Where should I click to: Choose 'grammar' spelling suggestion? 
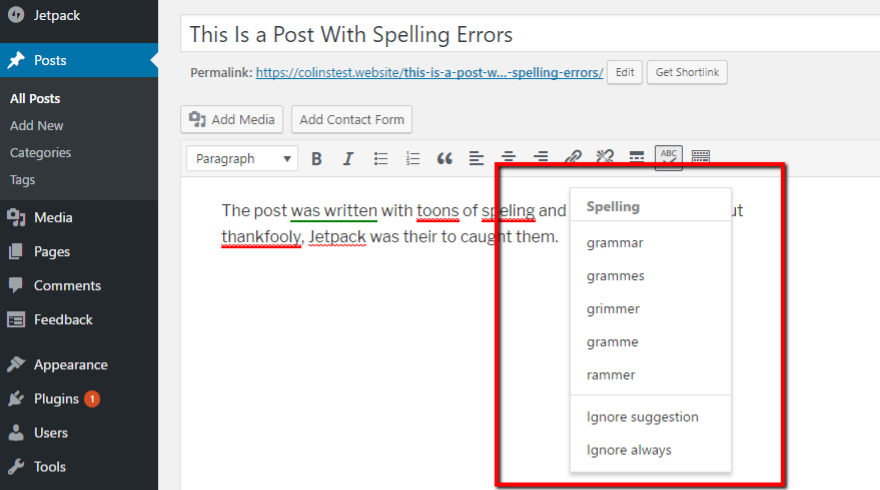(x=650, y=243)
